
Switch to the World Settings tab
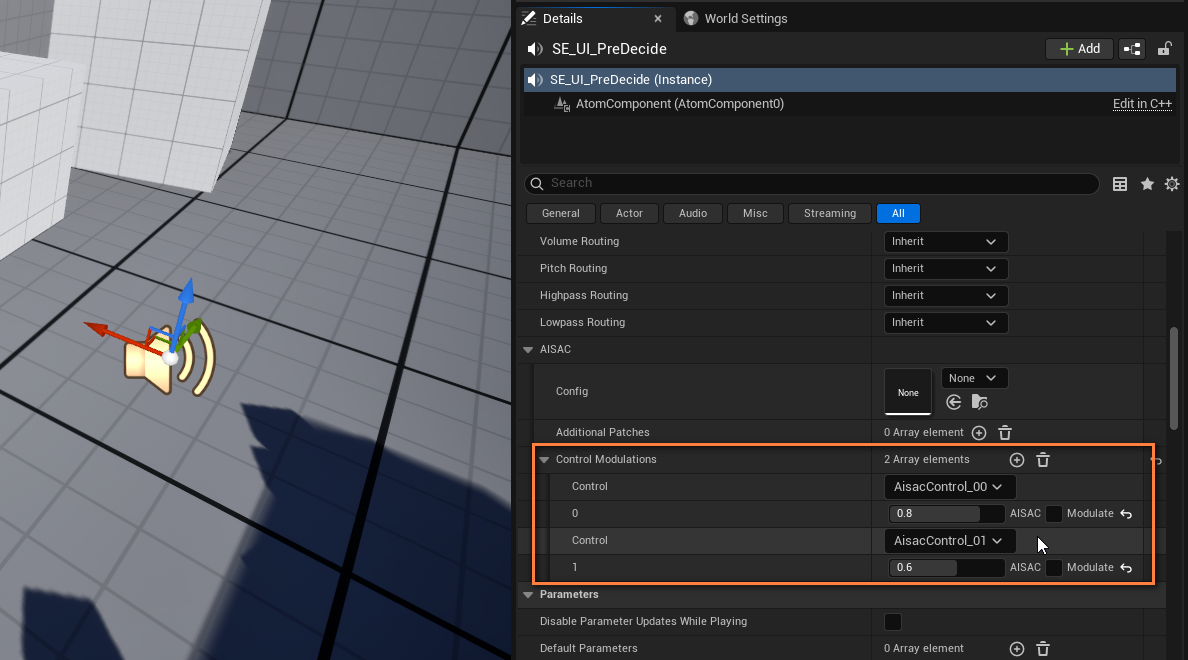(735, 18)
